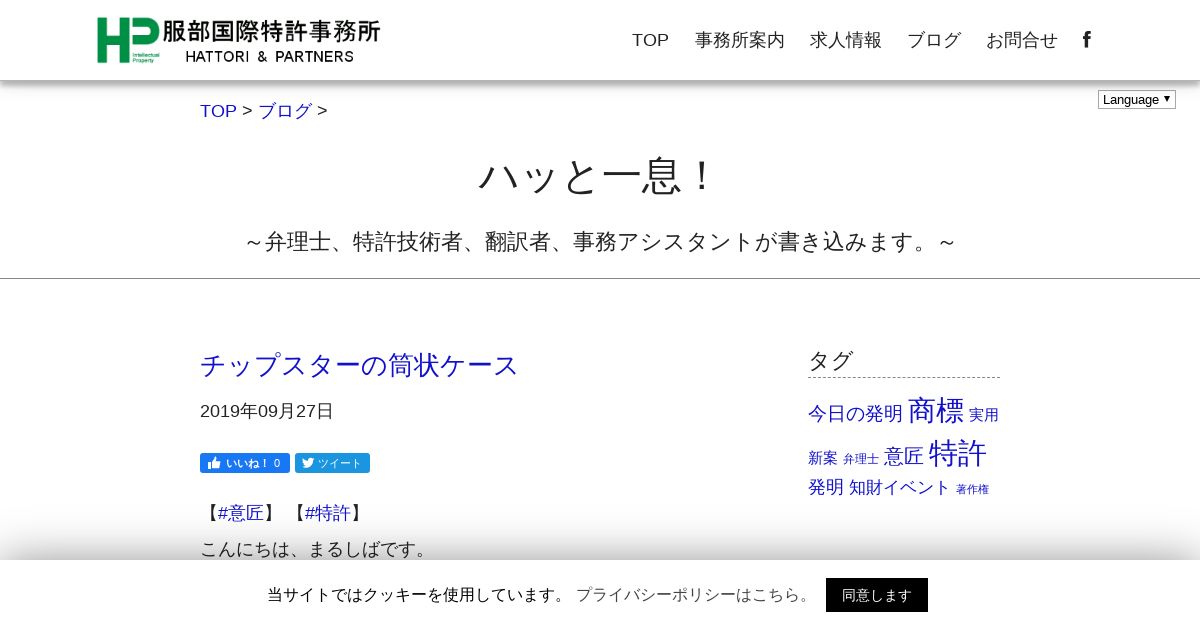Viewport: 1200px width, 630px height.
Task: Open 事務所案内 menu item
Action: (740, 40)
